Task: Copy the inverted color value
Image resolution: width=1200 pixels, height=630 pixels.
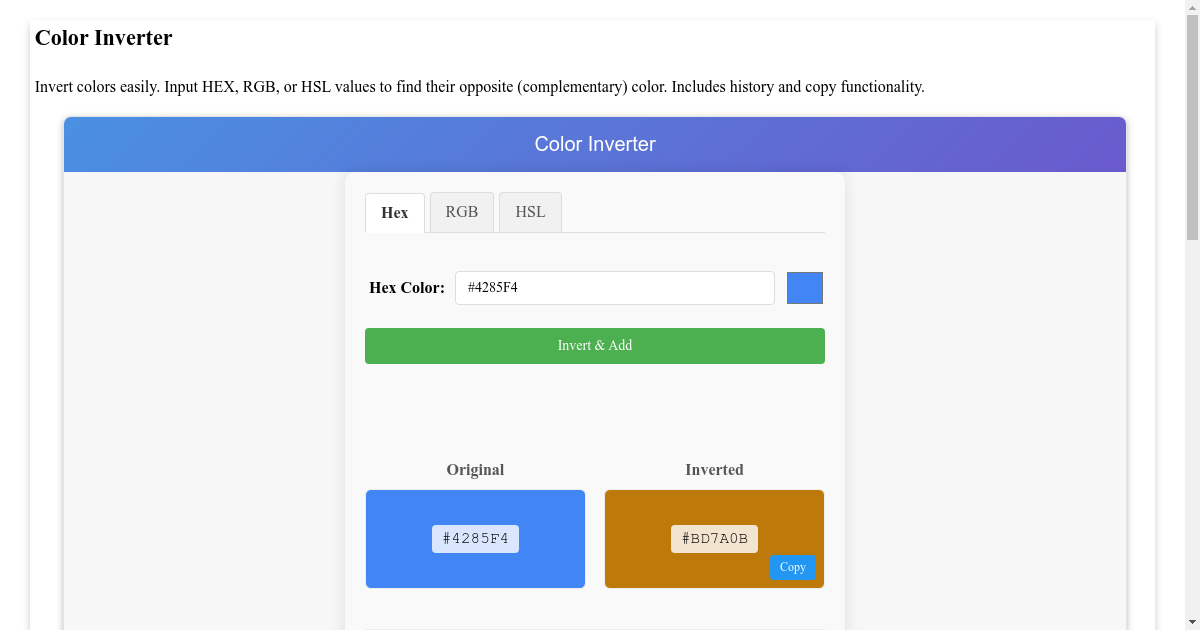Action: pos(792,567)
